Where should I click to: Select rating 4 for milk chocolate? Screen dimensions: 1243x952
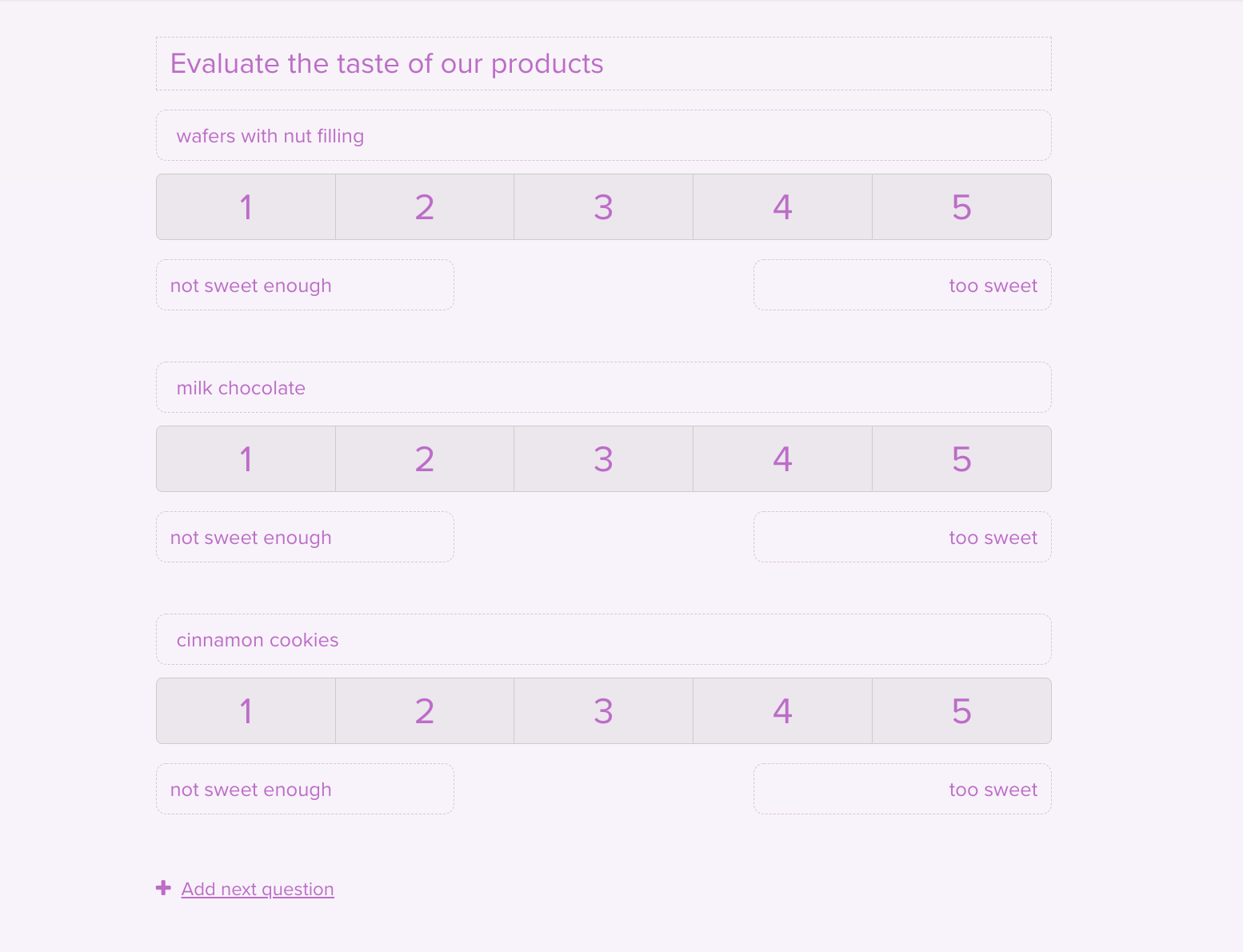tap(782, 458)
